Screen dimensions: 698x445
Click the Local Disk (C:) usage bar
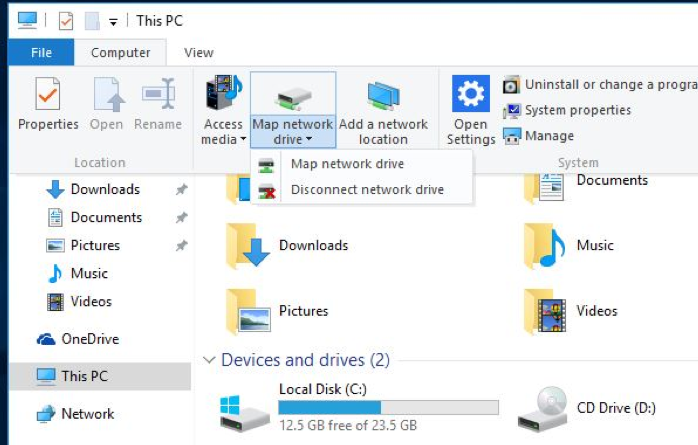tap(388, 408)
